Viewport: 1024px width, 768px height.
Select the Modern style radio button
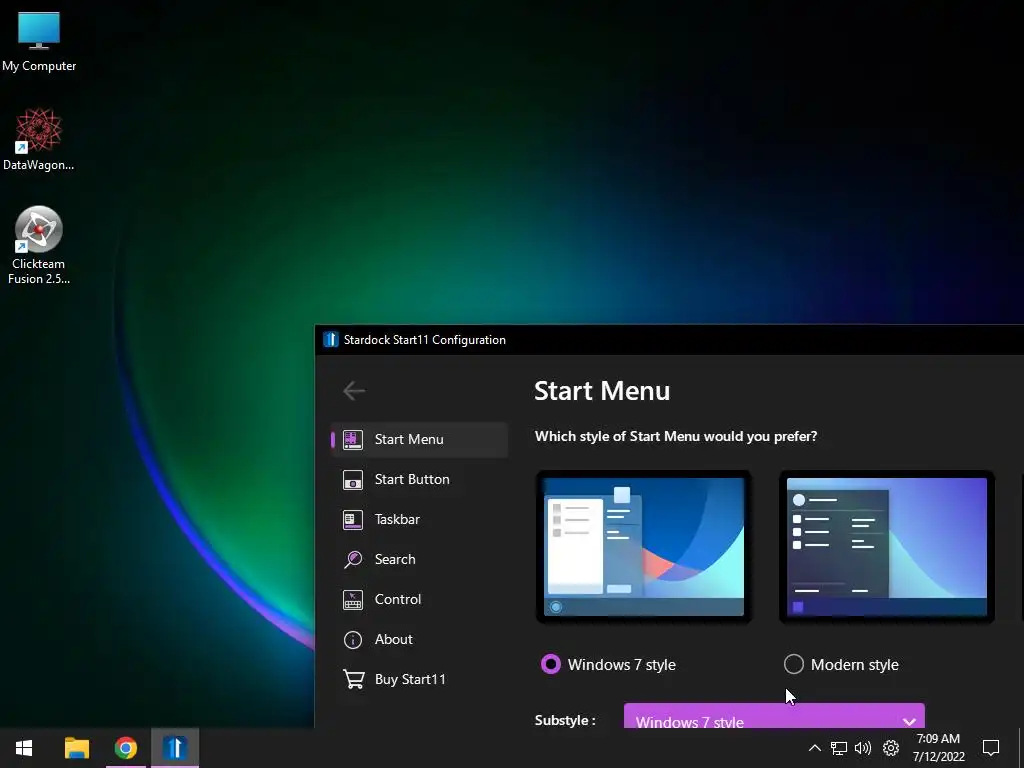click(793, 664)
